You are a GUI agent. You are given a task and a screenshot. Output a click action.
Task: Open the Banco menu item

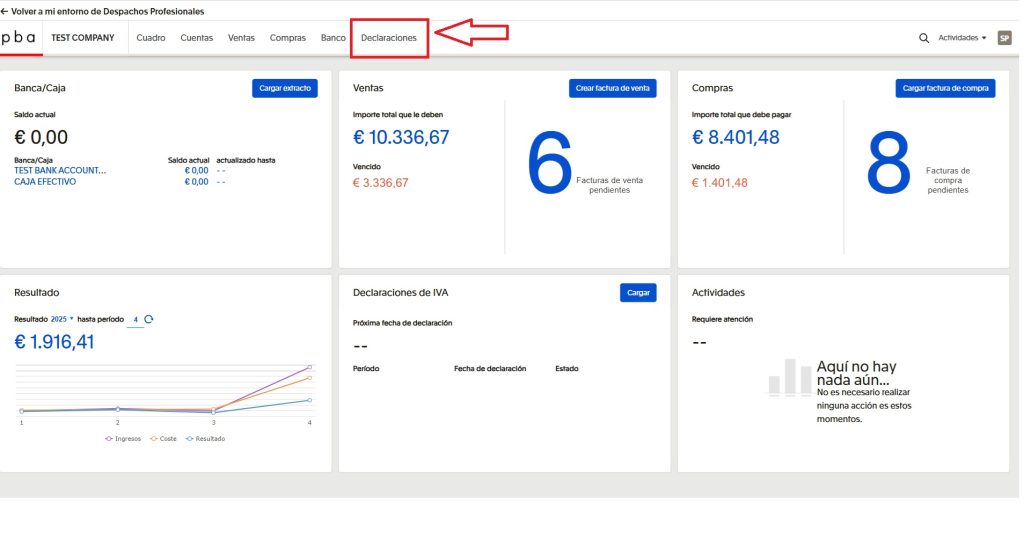(333, 38)
